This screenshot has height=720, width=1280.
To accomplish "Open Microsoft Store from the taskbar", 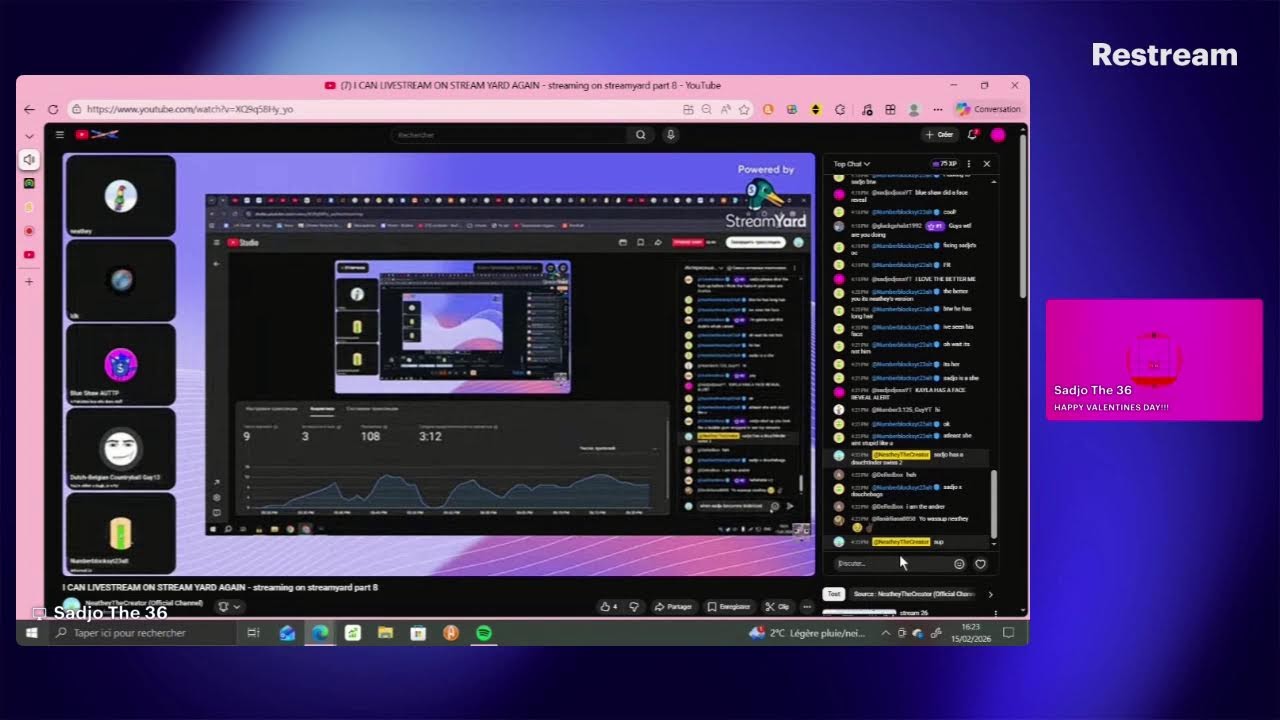I will tap(418, 633).
